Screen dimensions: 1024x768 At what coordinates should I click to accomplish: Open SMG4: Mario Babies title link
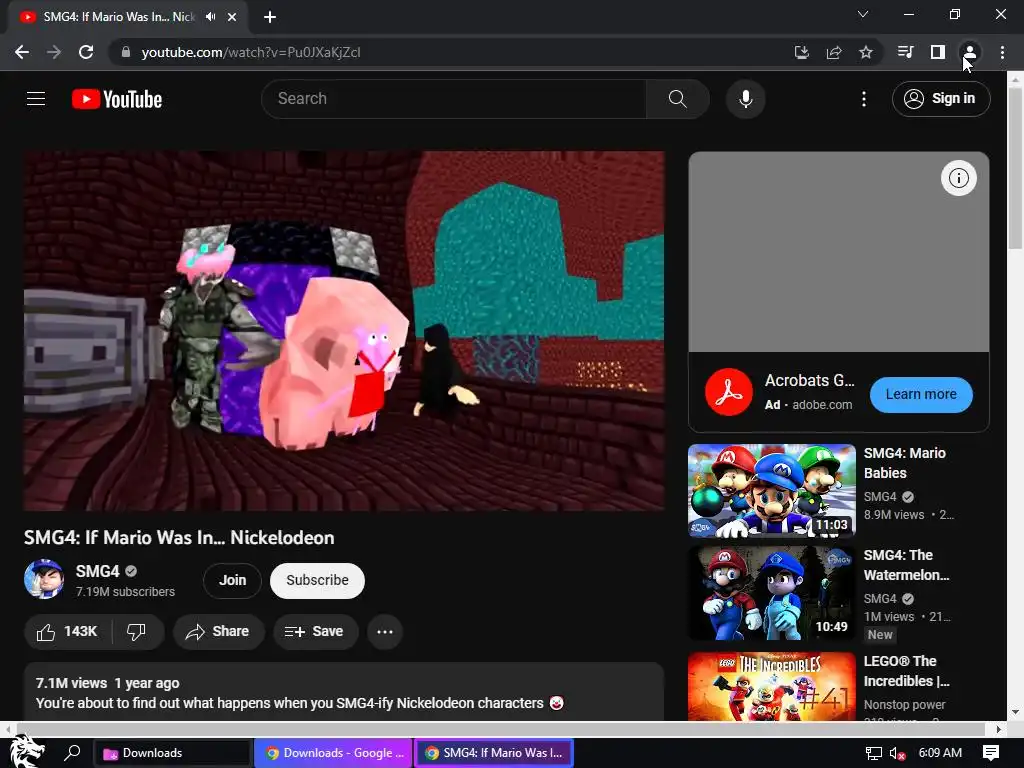coord(904,463)
